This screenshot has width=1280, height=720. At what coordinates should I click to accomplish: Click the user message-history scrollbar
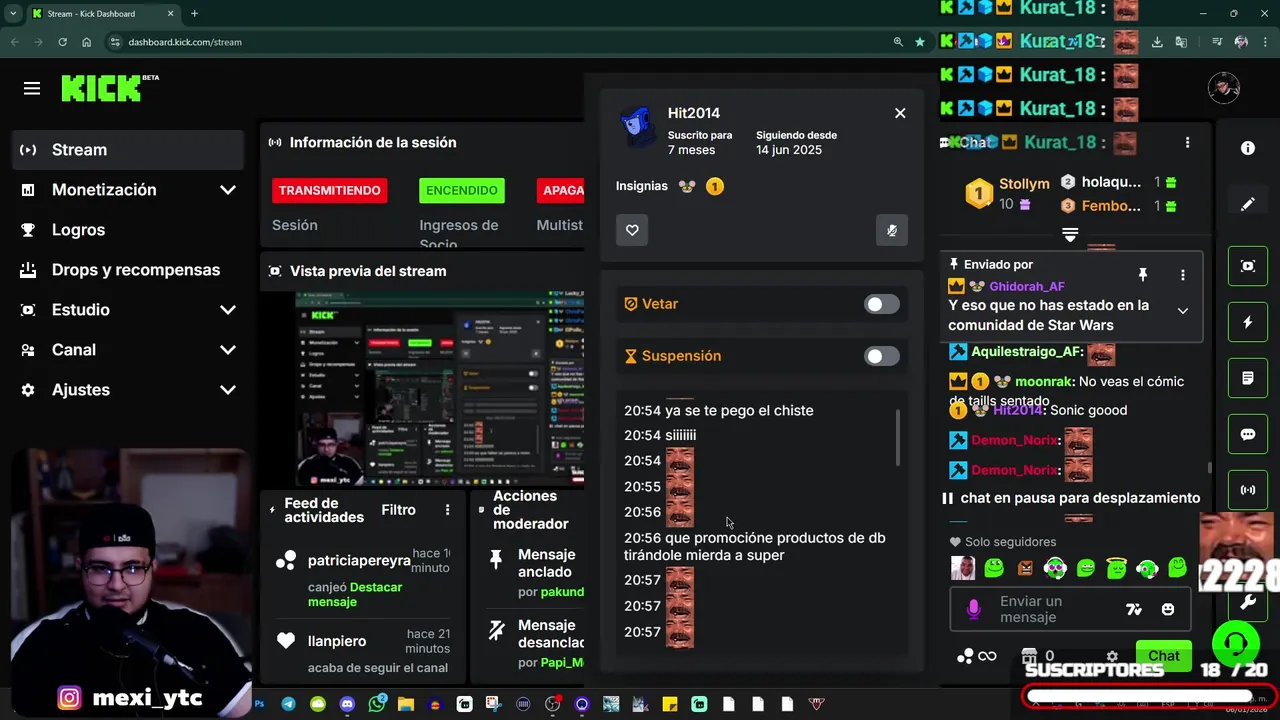[897, 437]
